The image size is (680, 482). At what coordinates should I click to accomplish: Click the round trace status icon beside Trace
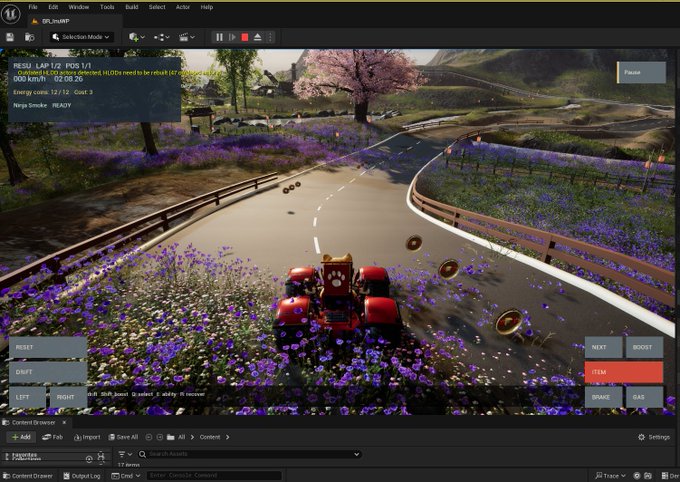tap(637, 476)
